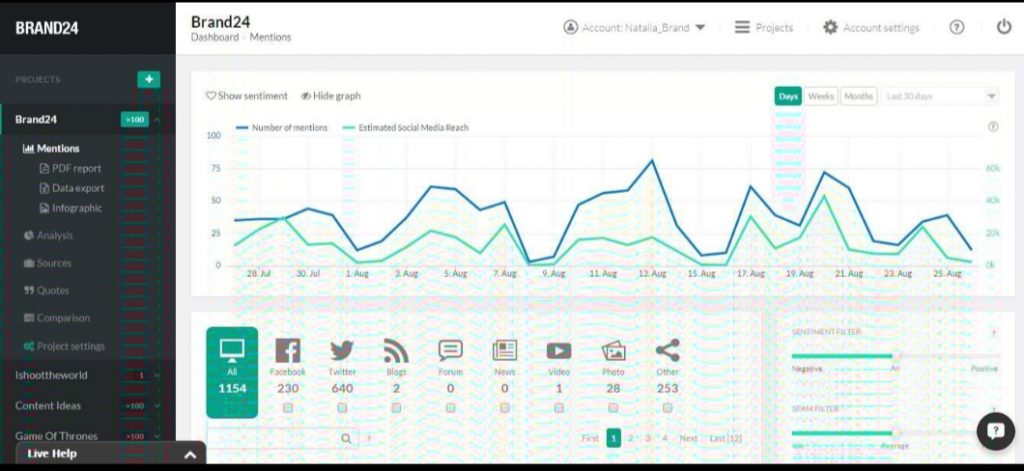
Task: Go to page 2 of mentions
Action: pyautogui.click(x=630, y=438)
